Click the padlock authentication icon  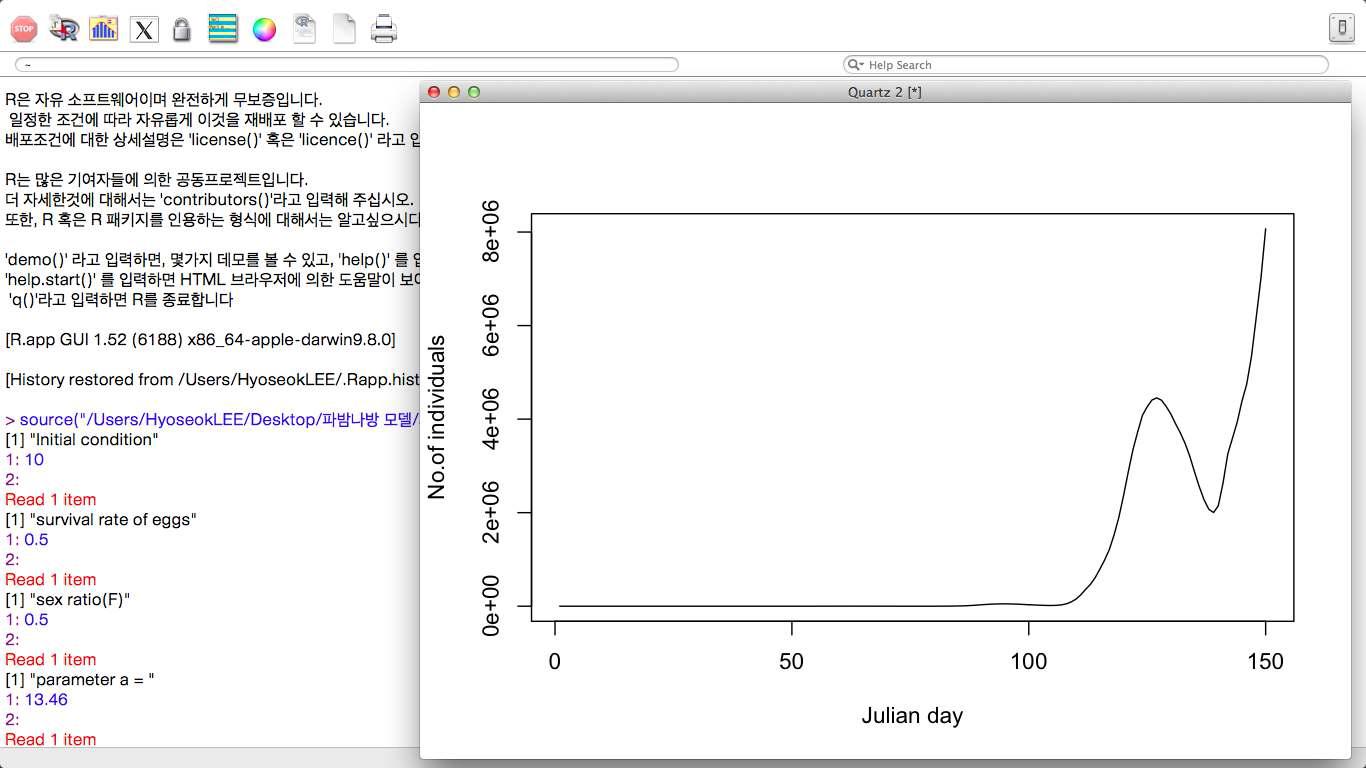coord(181,29)
